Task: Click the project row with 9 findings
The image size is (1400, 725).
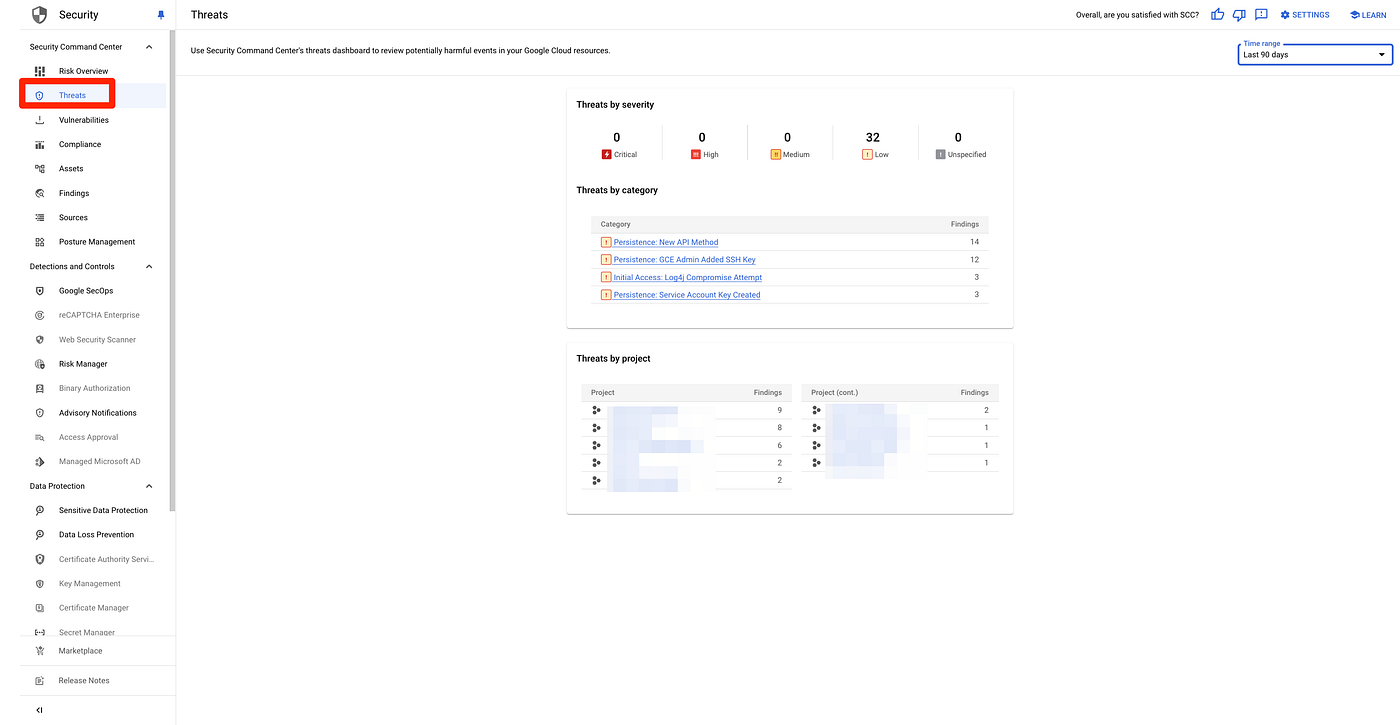Action: point(686,411)
